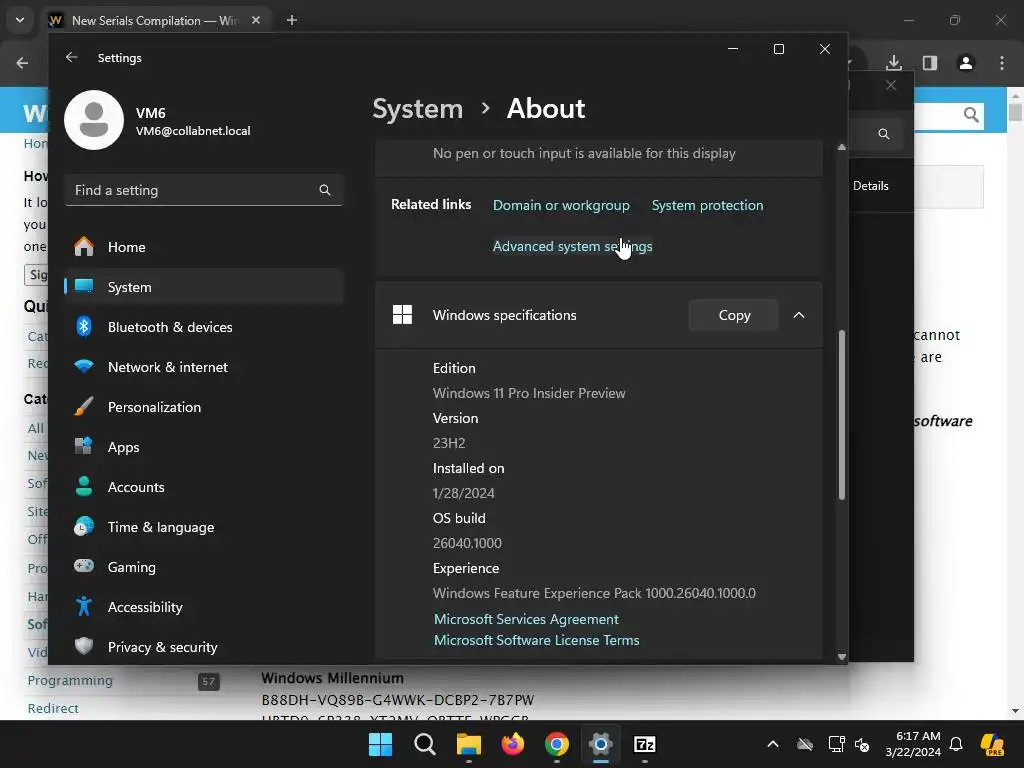The height and width of the screenshot is (768, 1024).
Task: Open 7-Zip from the taskbar
Action: [x=645, y=744]
